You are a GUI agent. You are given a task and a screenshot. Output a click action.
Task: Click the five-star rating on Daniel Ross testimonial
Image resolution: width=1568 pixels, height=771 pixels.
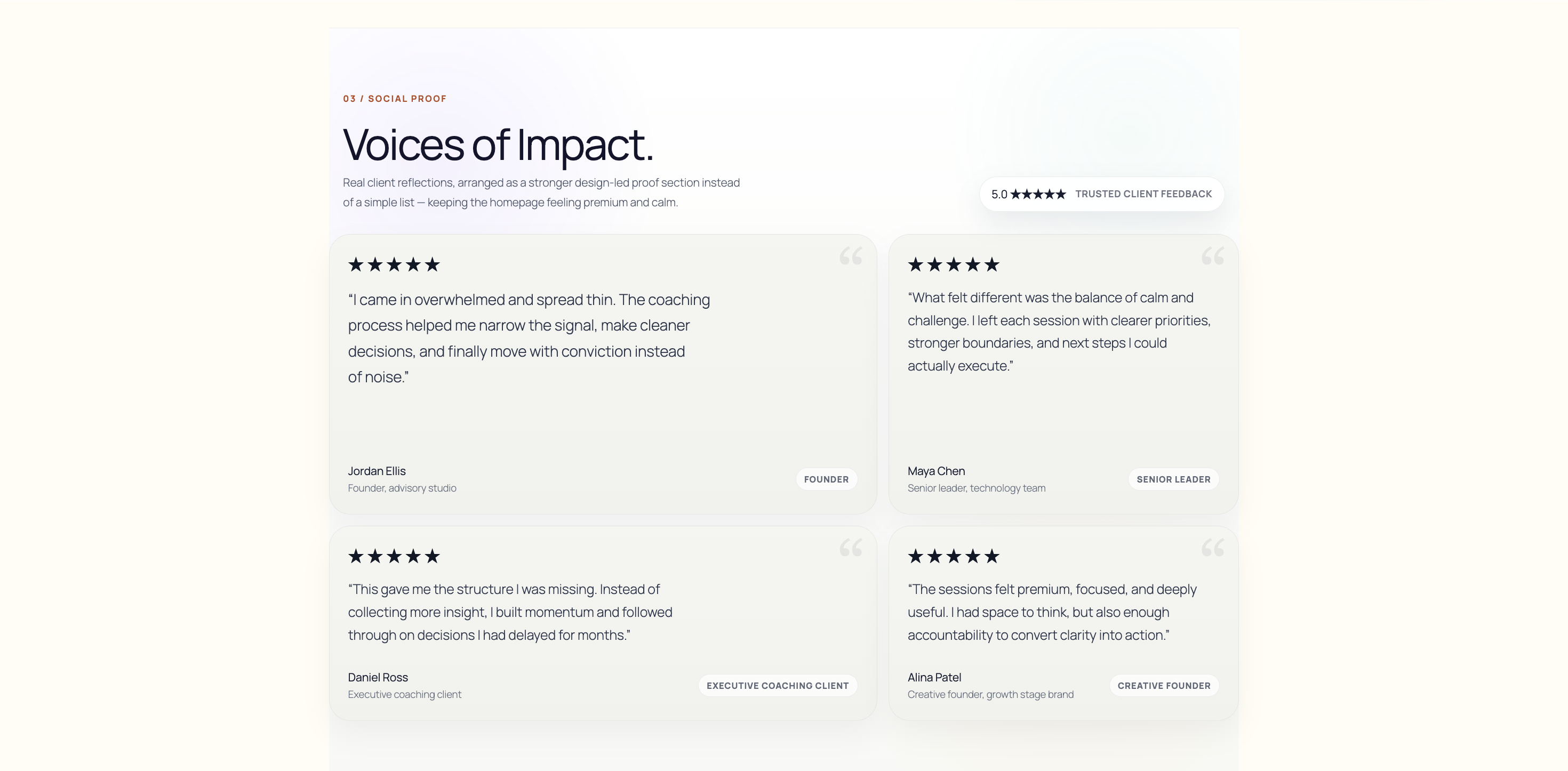394,556
